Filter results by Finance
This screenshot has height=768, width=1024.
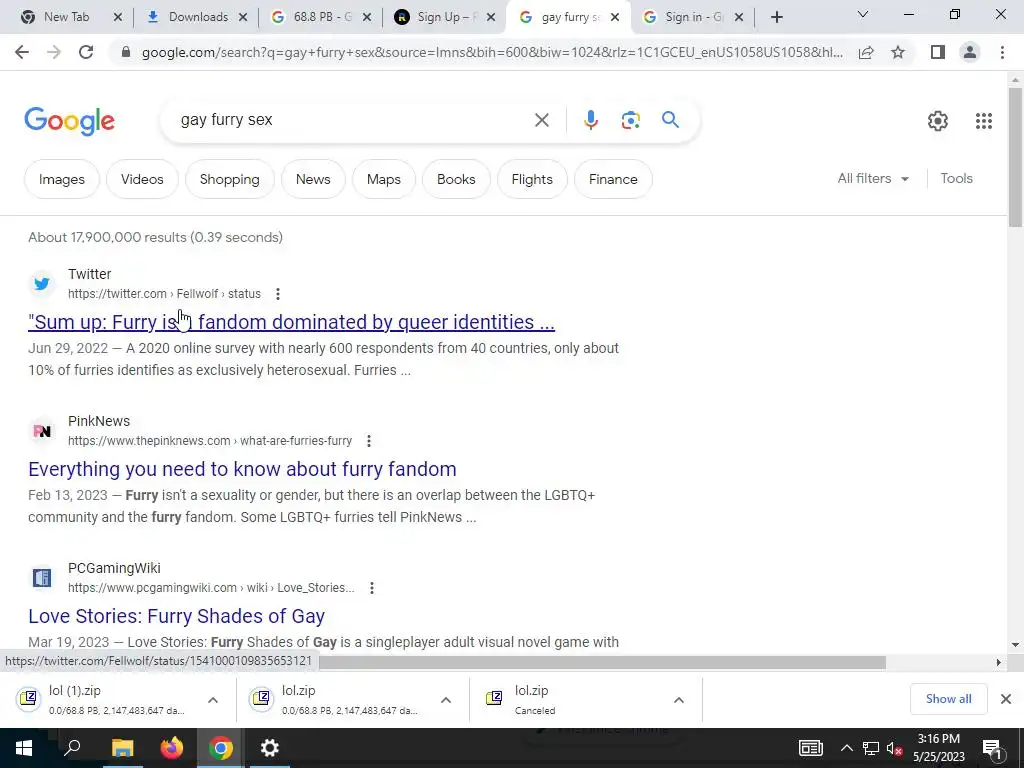(613, 179)
